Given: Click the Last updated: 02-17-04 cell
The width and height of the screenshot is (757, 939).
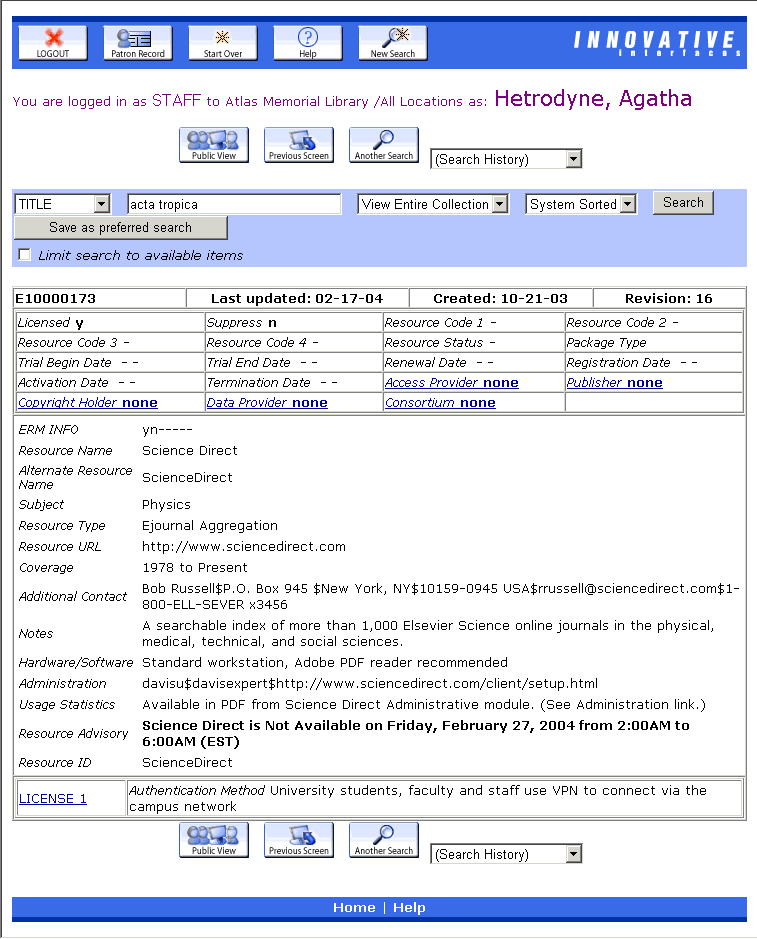Looking at the screenshot, I should pos(297,298).
